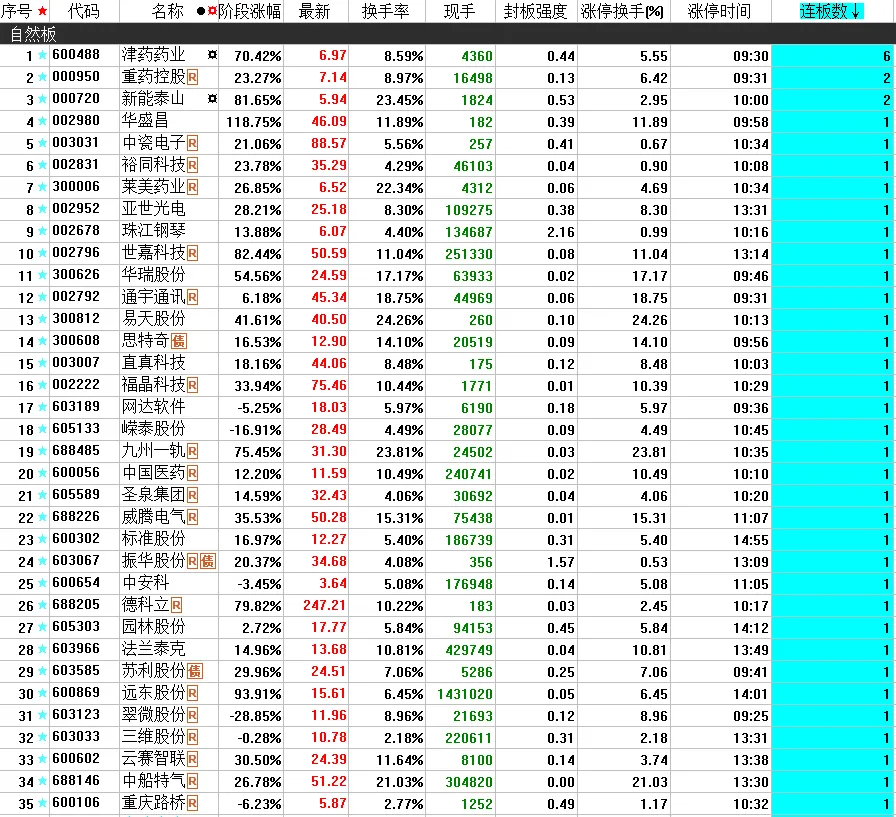Select stock code 600488

point(76,55)
